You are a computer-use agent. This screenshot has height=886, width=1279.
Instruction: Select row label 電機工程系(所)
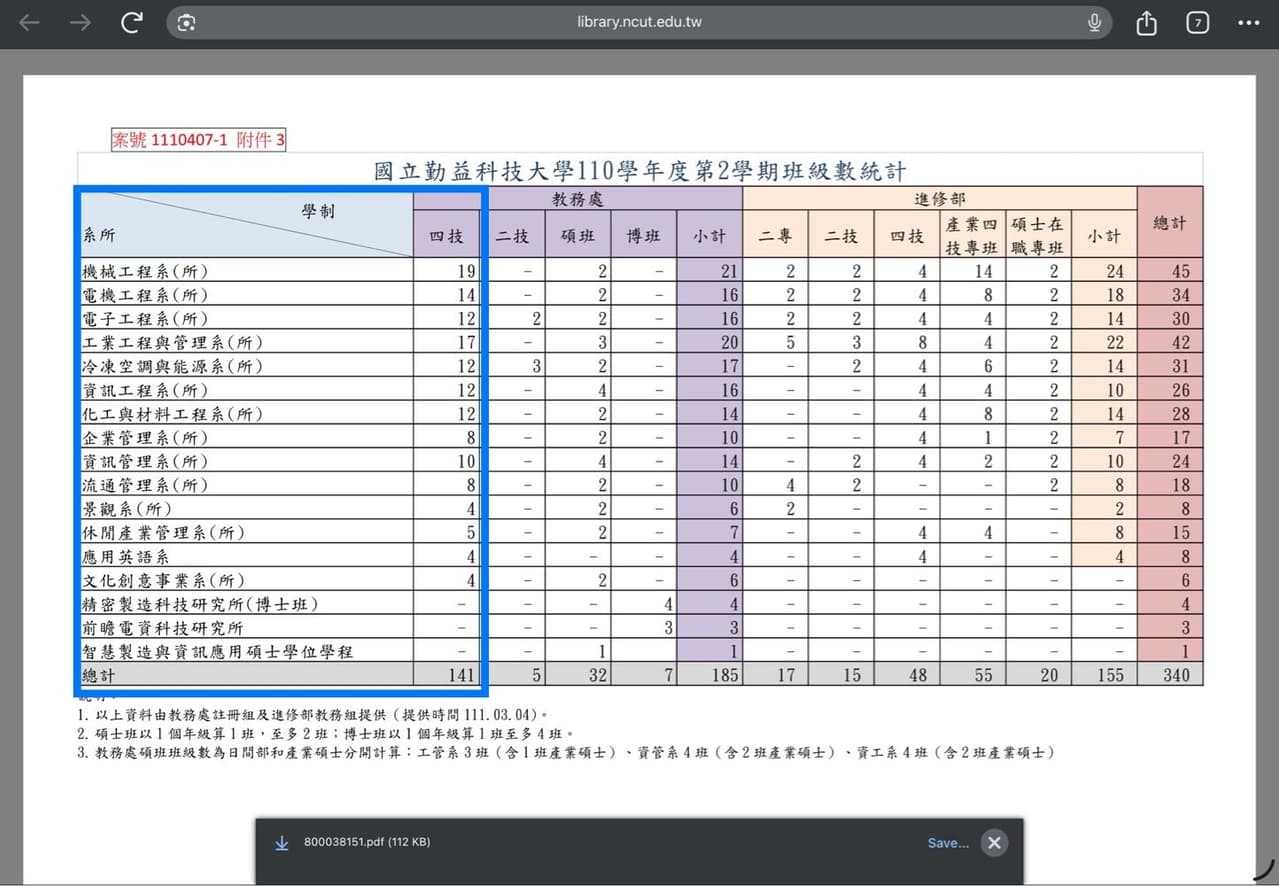click(x=146, y=295)
